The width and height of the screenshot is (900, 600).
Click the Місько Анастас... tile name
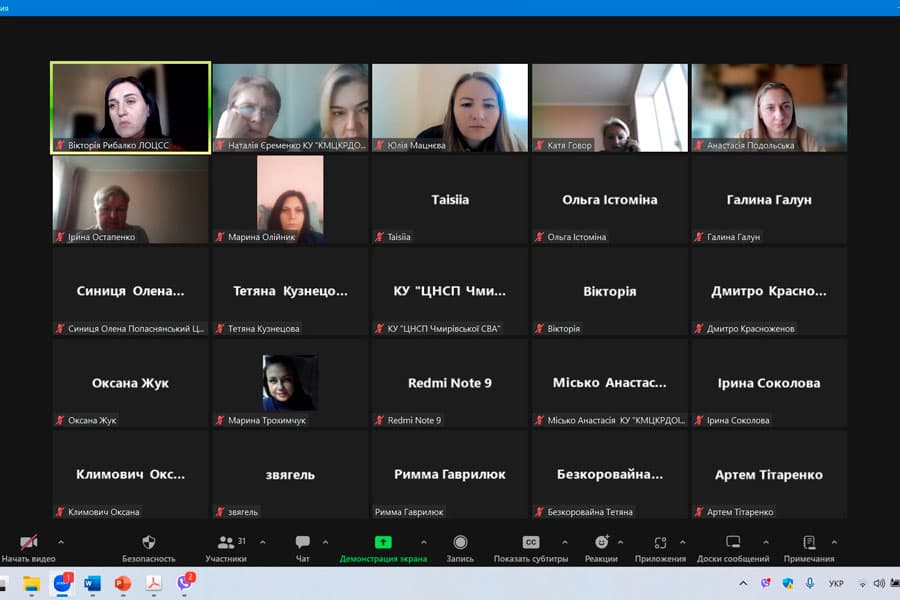(610, 383)
